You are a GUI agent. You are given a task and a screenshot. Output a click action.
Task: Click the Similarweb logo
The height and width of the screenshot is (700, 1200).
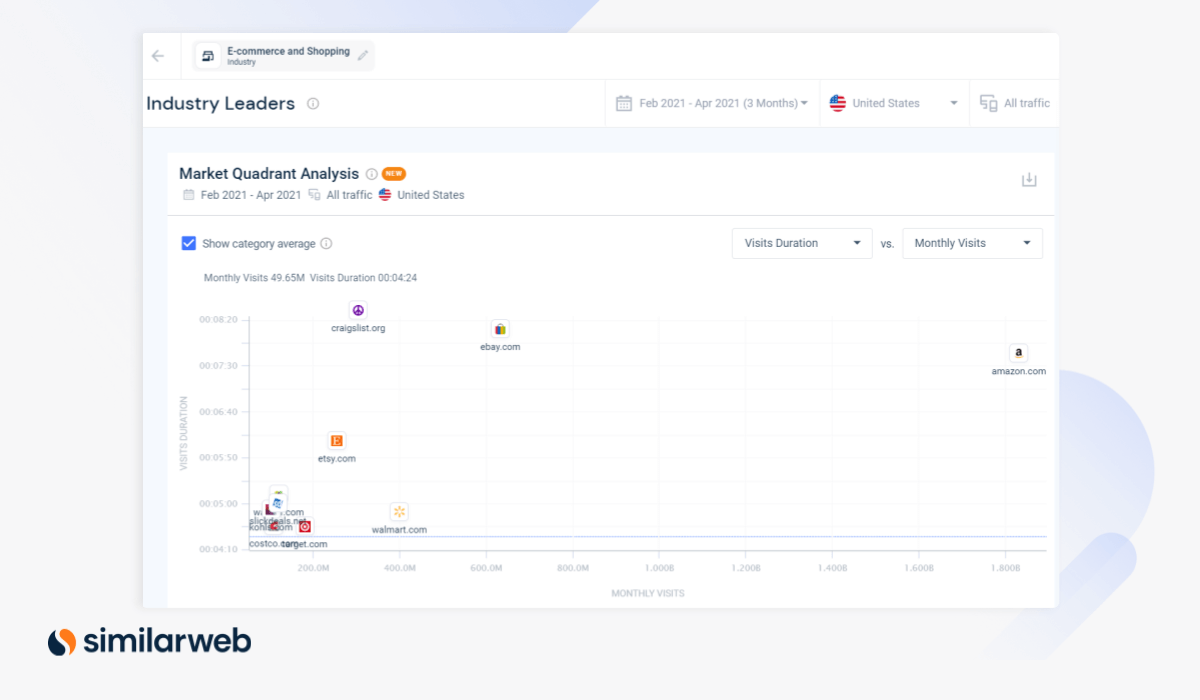(x=148, y=641)
